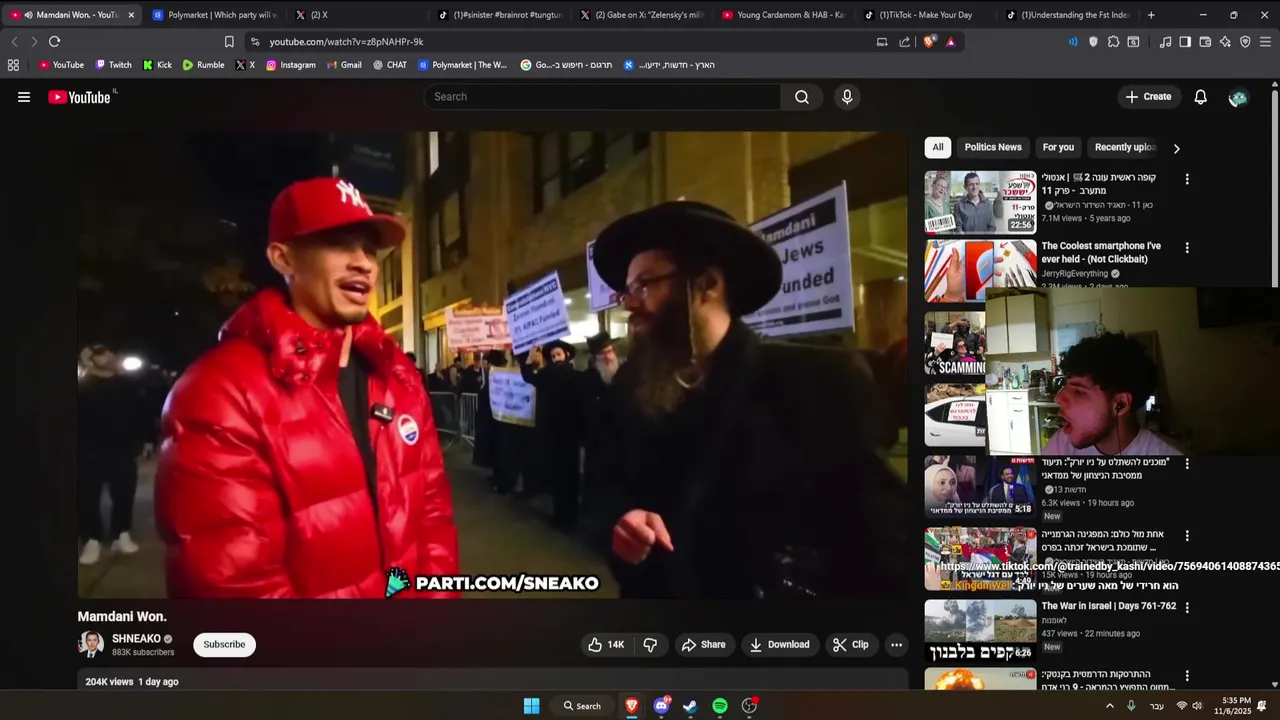Select the Recently uploaded chip
Viewport: 1280px width, 720px height.
click(x=1125, y=147)
